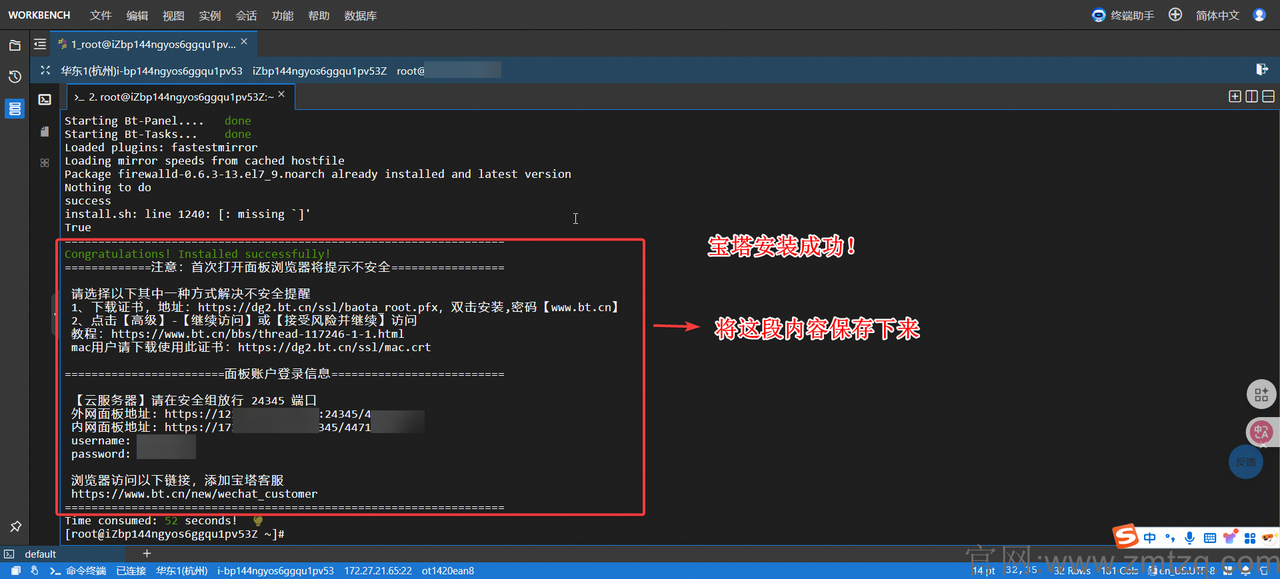This screenshot has width=1280, height=579.
Task: Click the baota_root.pfx certificate download URL
Action: [x=318, y=308]
